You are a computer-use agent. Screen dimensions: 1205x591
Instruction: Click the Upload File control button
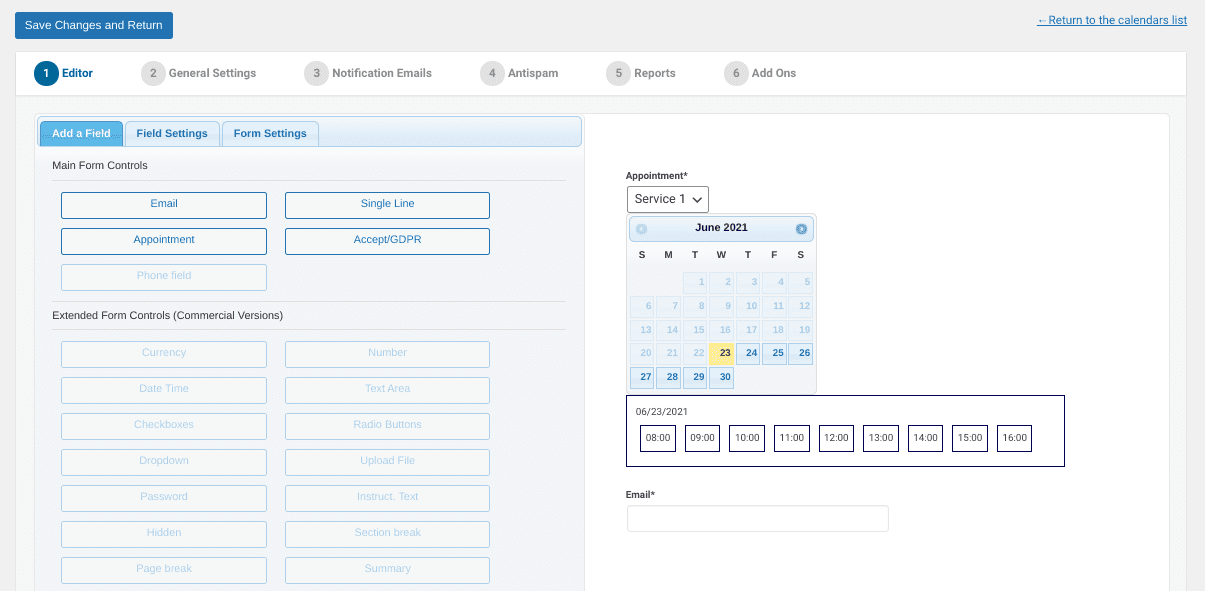[x=387, y=462]
